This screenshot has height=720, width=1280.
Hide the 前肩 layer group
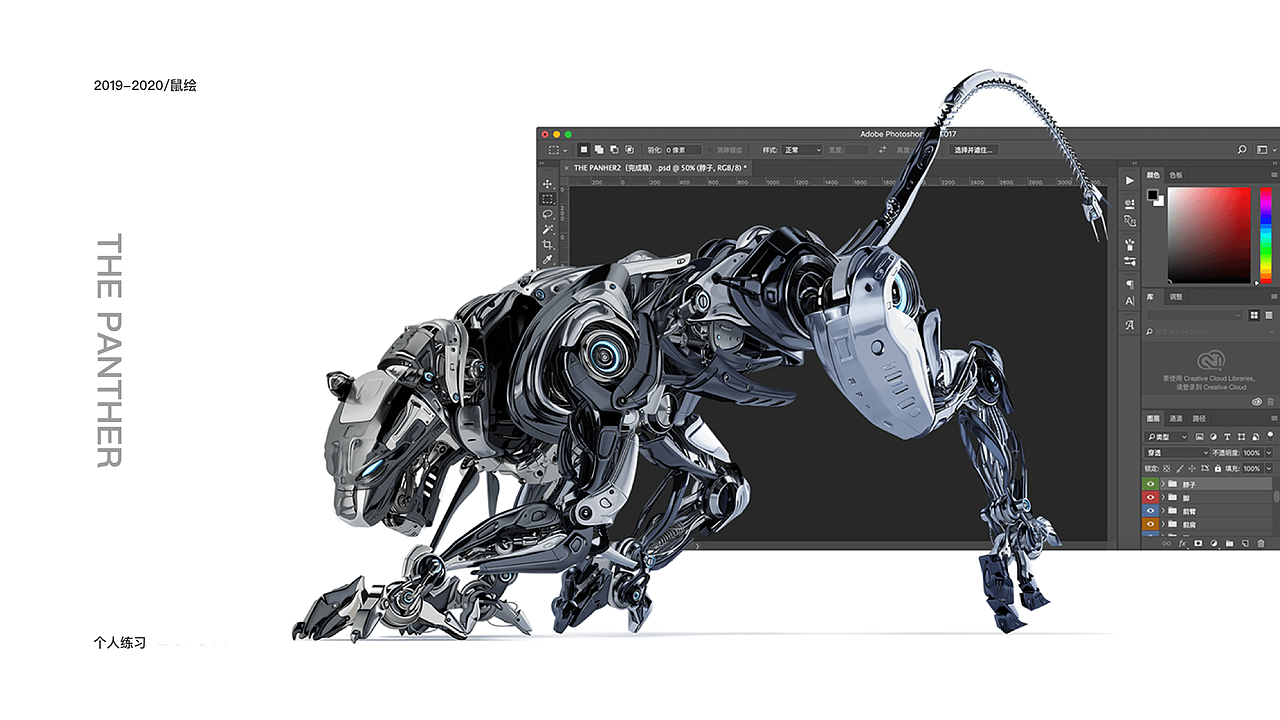coord(1151,524)
